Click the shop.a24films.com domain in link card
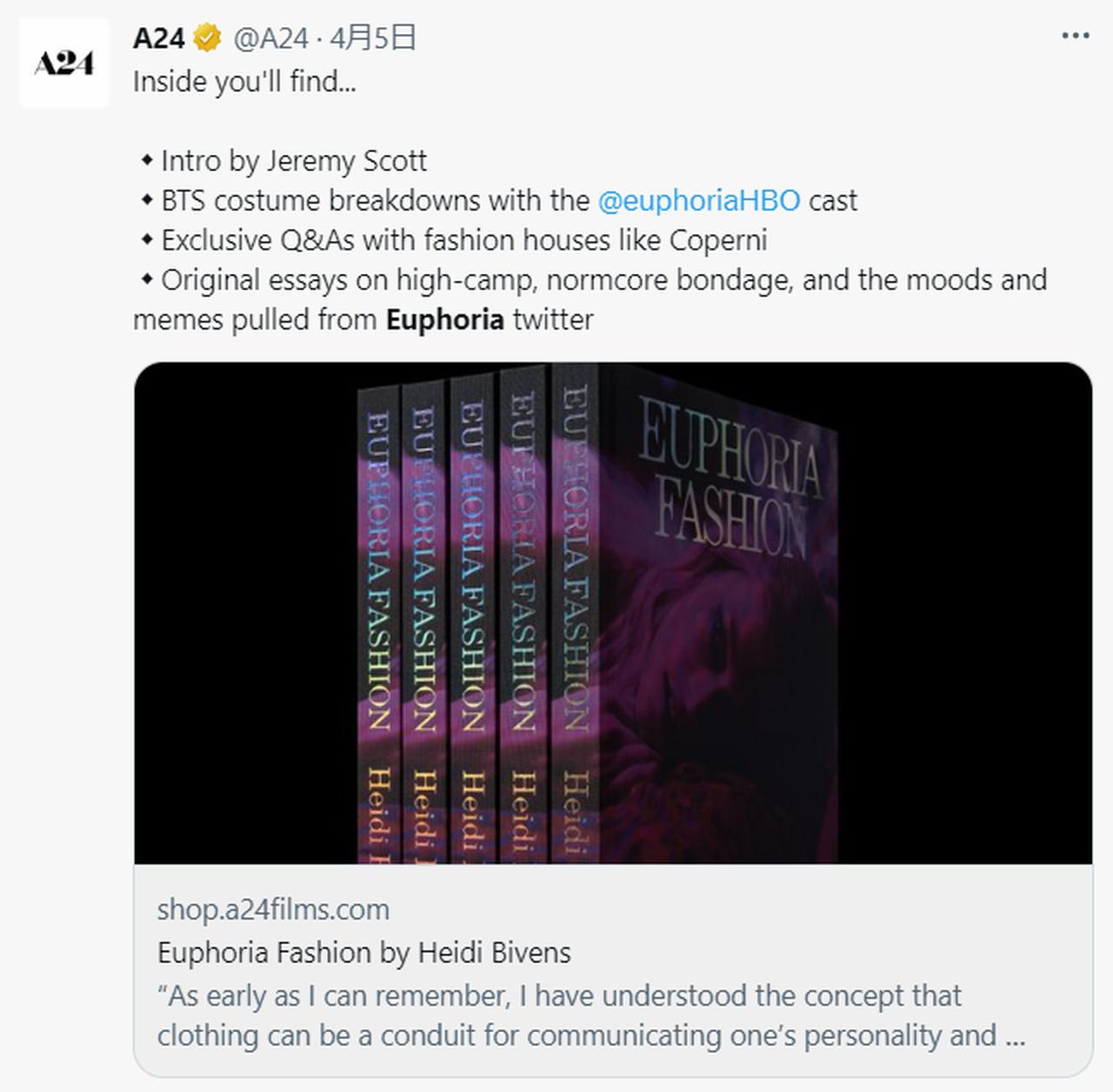 tap(273, 909)
